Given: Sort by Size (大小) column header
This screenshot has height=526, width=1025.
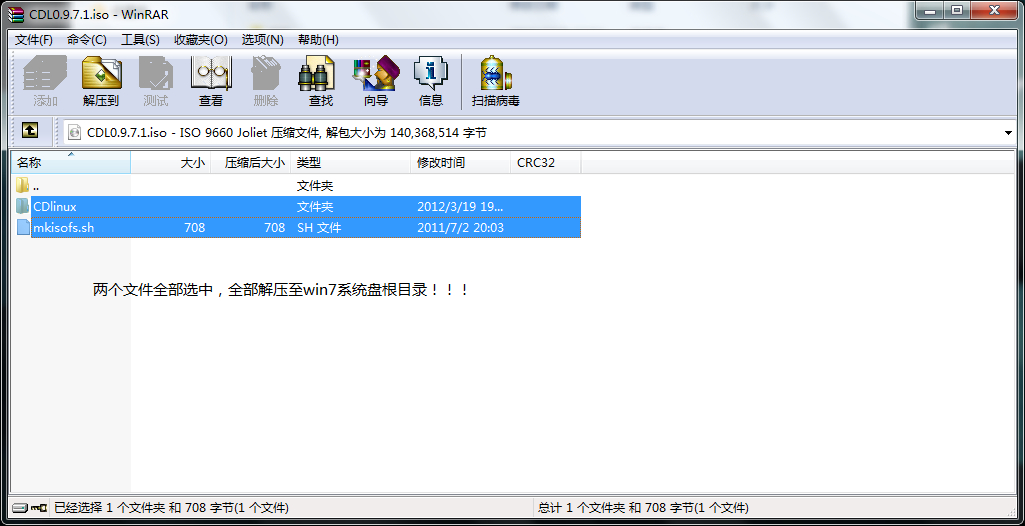Looking at the screenshot, I should coord(171,163).
